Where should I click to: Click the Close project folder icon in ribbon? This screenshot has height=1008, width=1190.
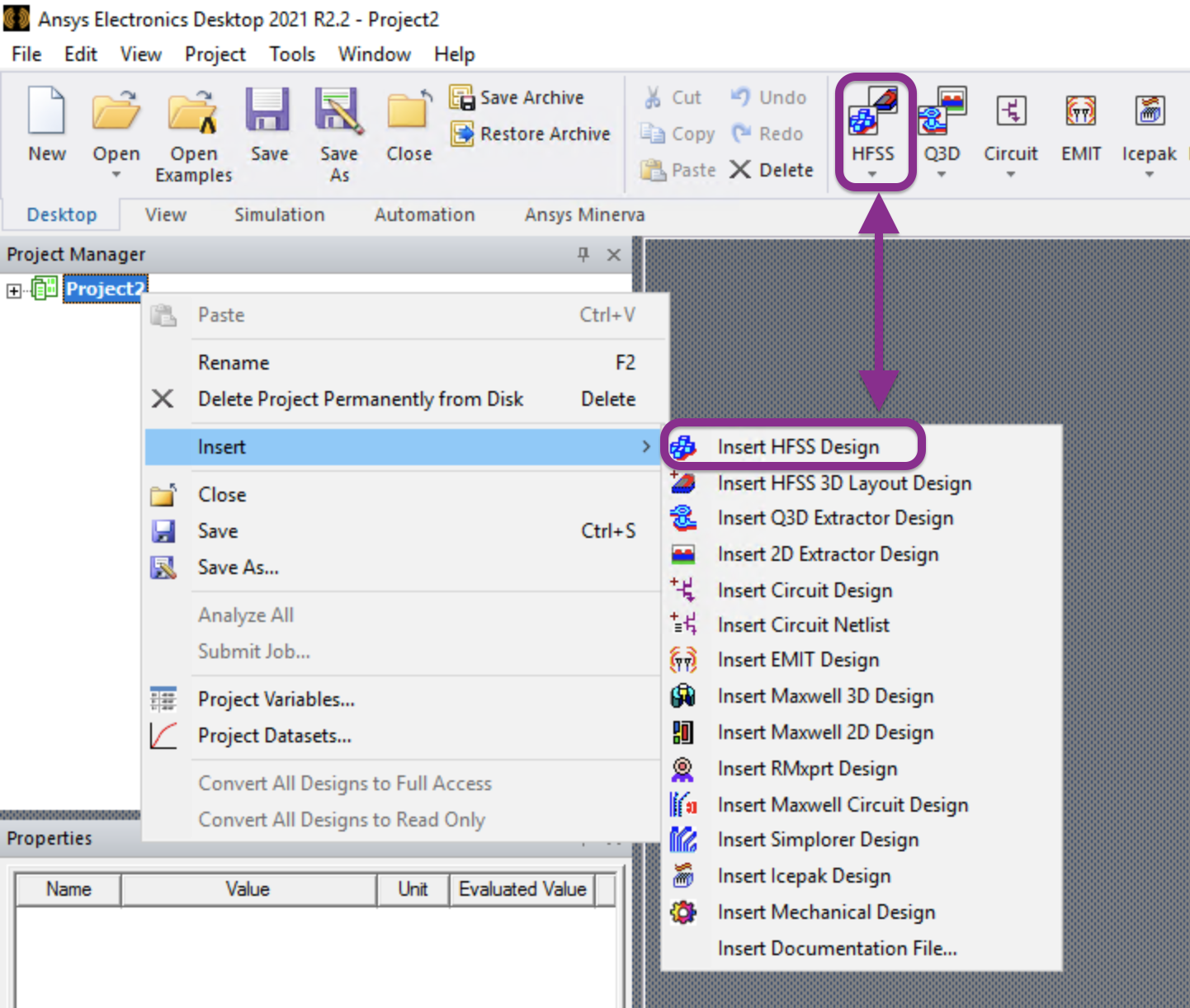(409, 110)
